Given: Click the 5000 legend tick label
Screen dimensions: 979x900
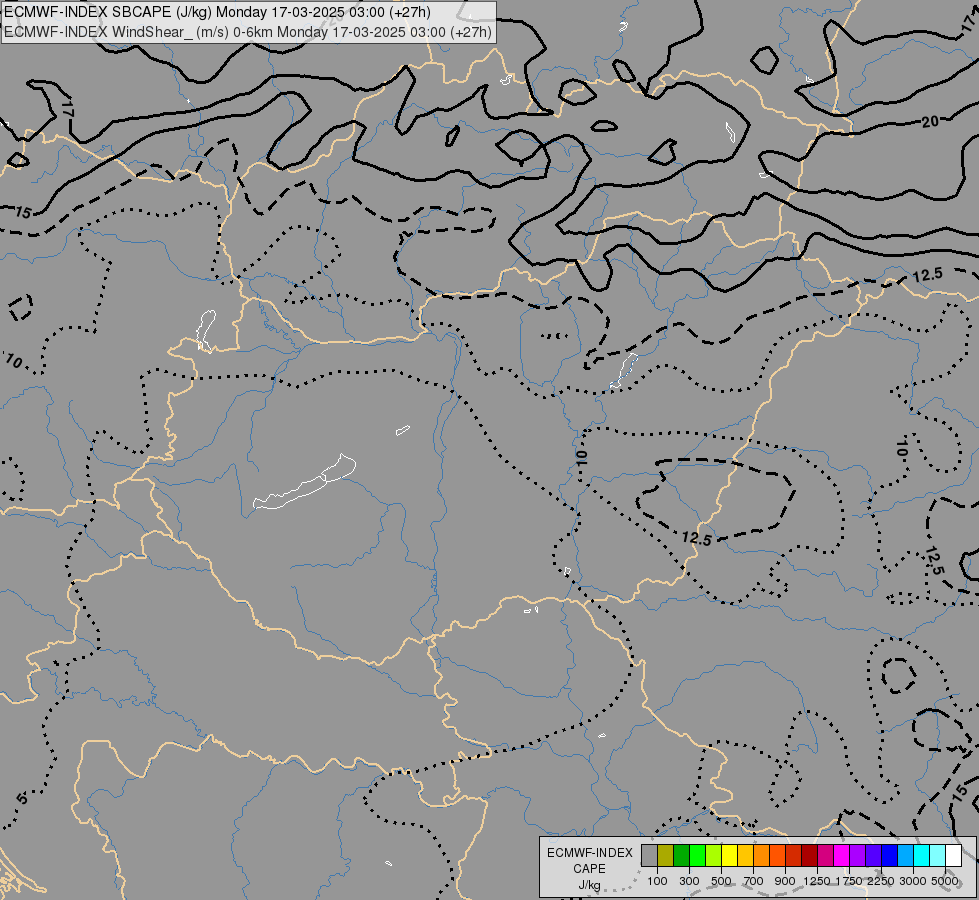Looking at the screenshot, I should [x=945, y=881].
